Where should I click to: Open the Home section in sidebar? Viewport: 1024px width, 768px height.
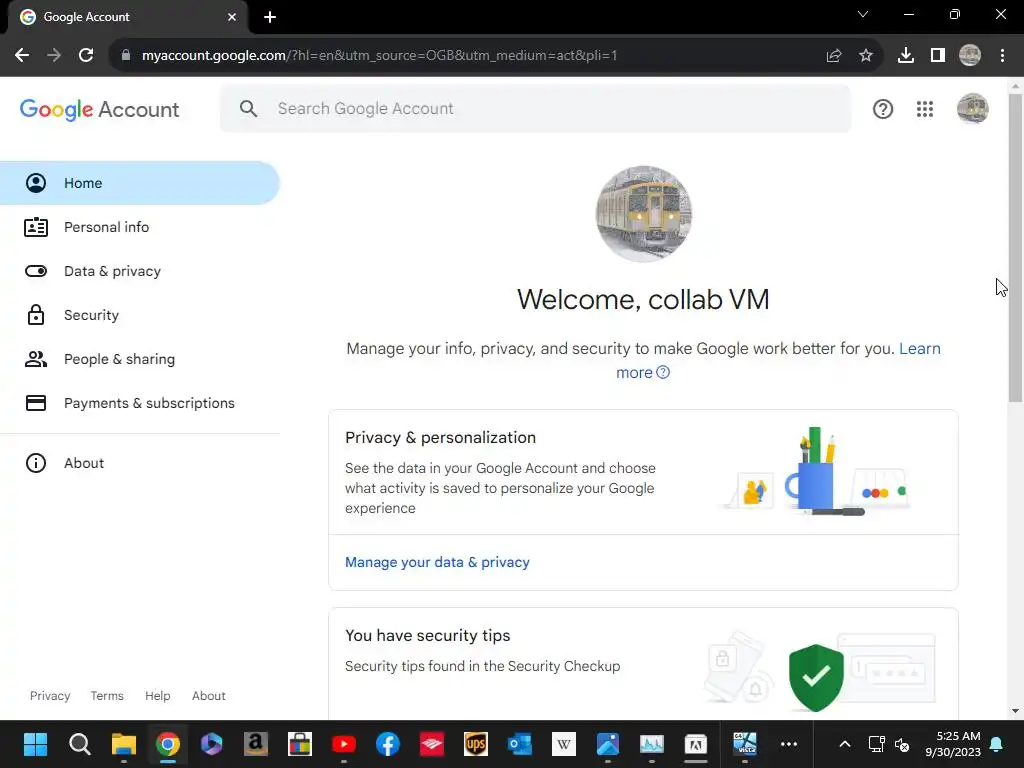139,183
